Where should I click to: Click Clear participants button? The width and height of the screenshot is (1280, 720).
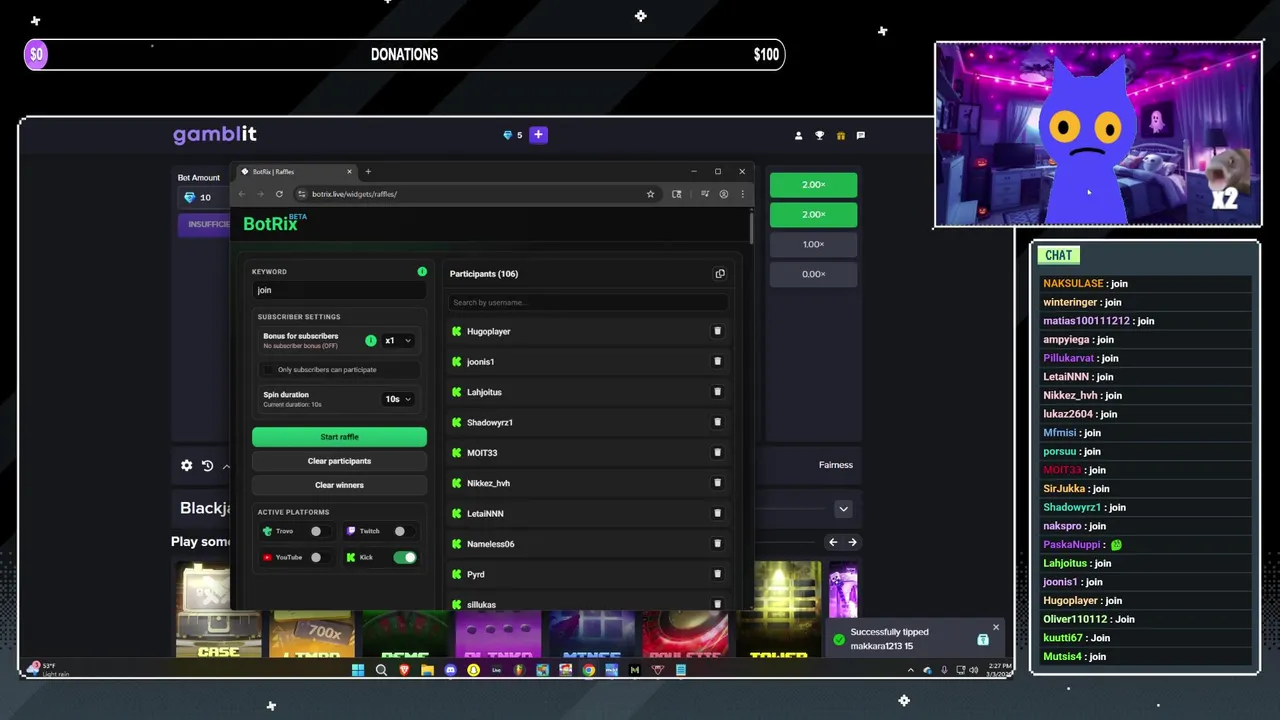coord(339,461)
